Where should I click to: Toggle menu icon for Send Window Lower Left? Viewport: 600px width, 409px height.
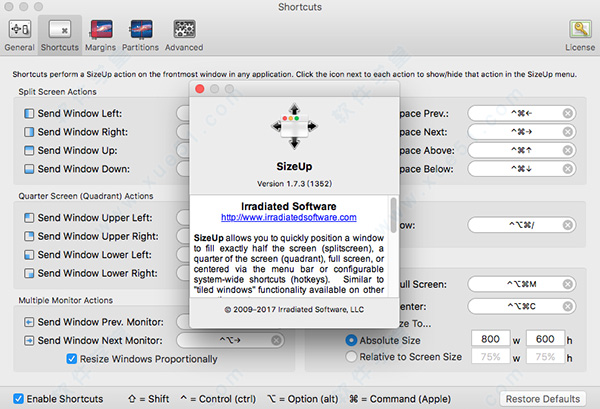[x=29, y=254]
